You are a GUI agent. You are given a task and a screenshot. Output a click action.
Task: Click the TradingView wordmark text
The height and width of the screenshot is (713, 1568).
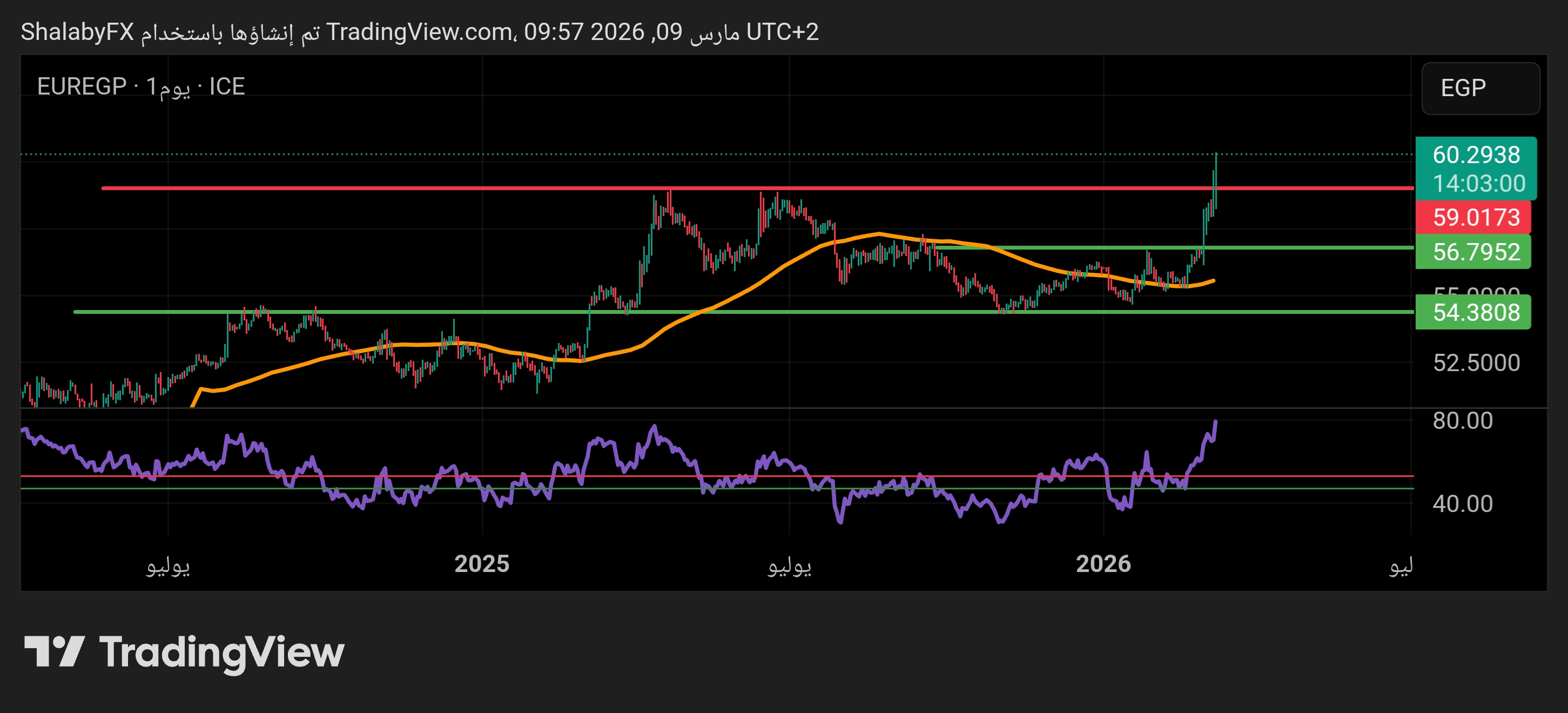coord(221,652)
